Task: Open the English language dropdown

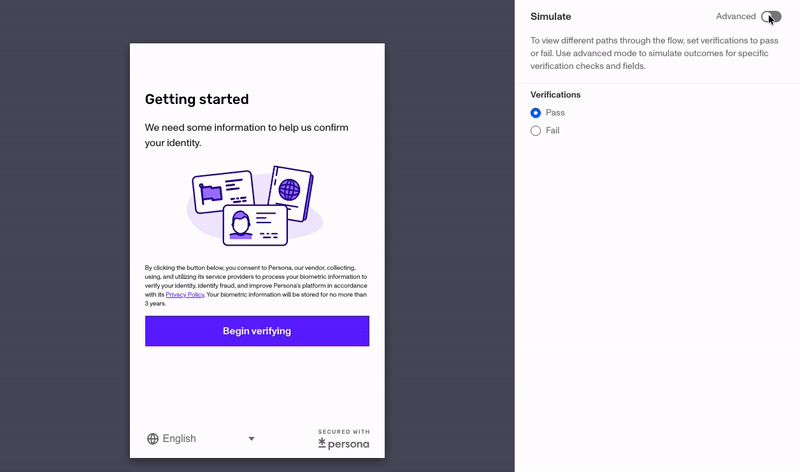Action: 201,438
